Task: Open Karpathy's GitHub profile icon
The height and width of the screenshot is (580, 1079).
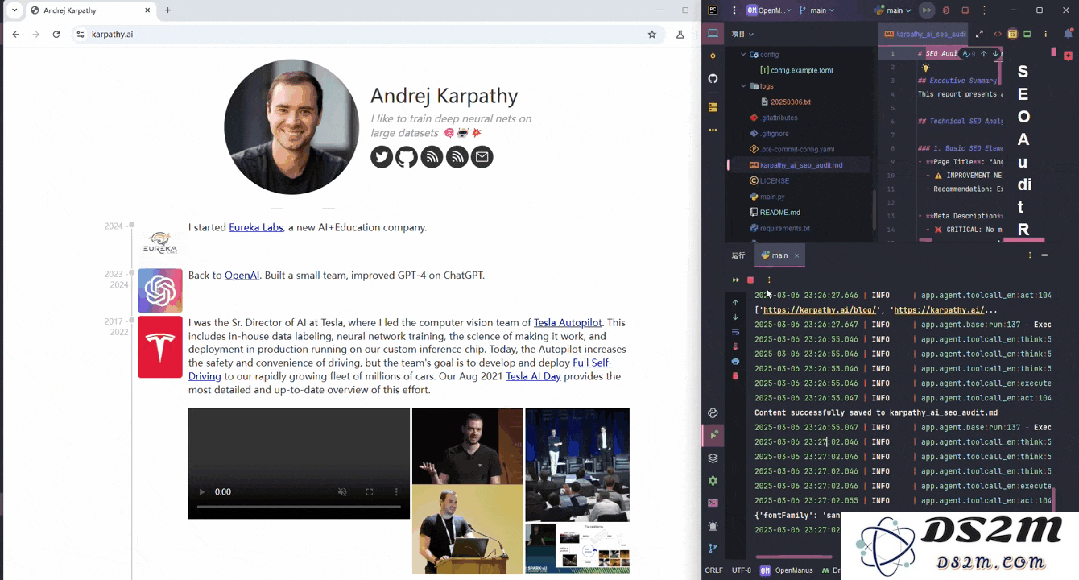Action: point(406,157)
